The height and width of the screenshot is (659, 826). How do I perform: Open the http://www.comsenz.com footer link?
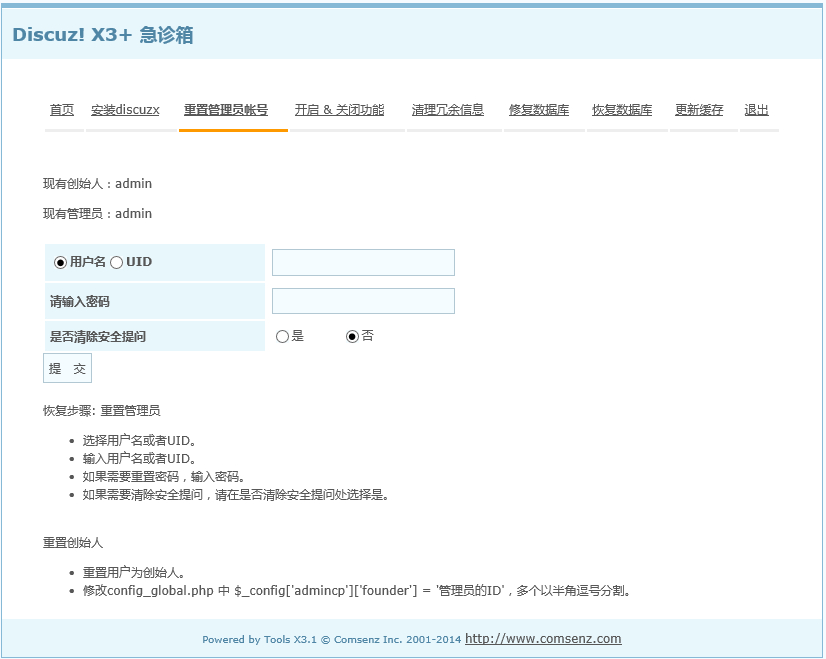click(543, 638)
